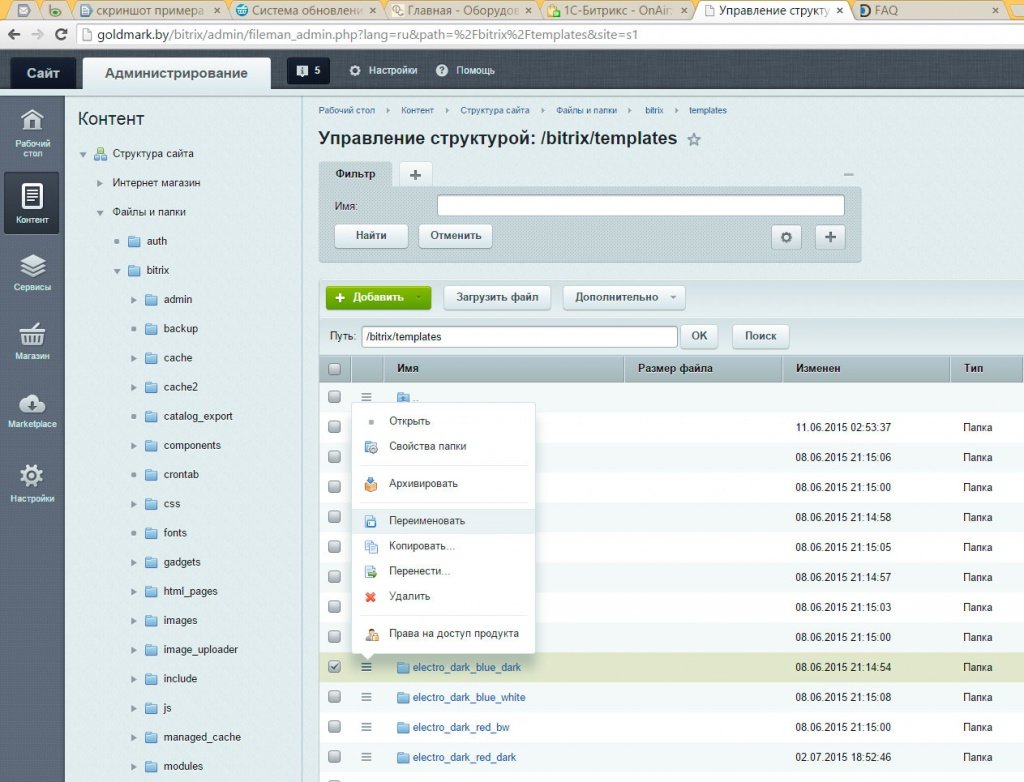The height and width of the screenshot is (782, 1024).
Task: Check the parent folder row checkbox
Action: (334, 396)
